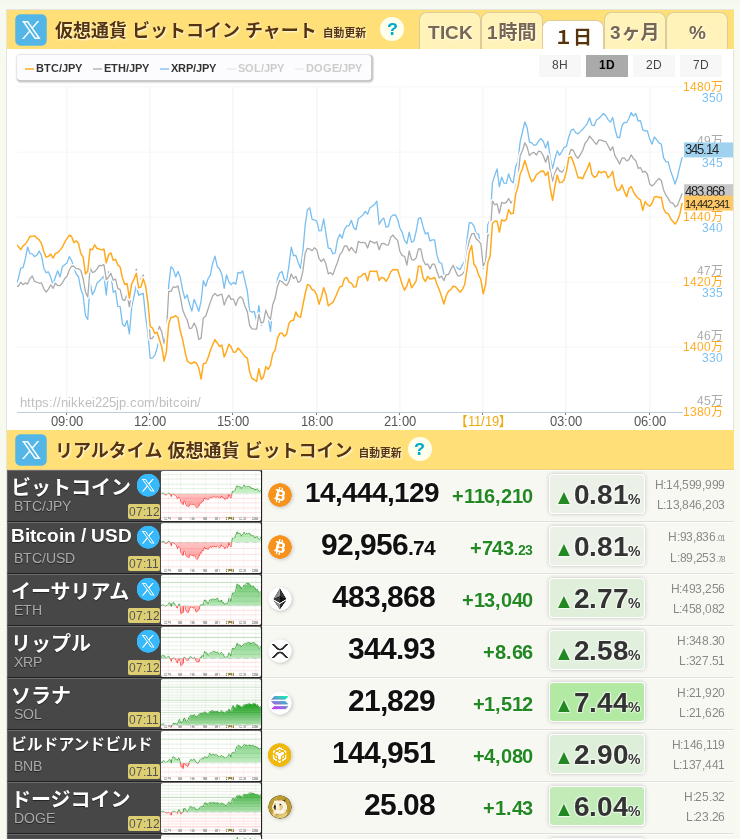Click the Solana coin icon
This screenshot has width=740, height=839.
[x=280, y=702]
